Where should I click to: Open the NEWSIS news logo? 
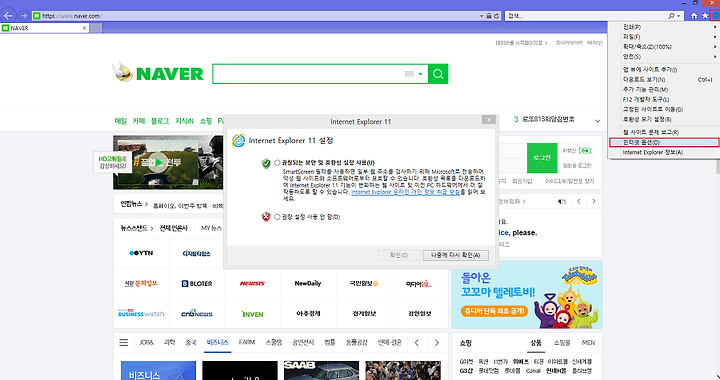tap(252, 284)
